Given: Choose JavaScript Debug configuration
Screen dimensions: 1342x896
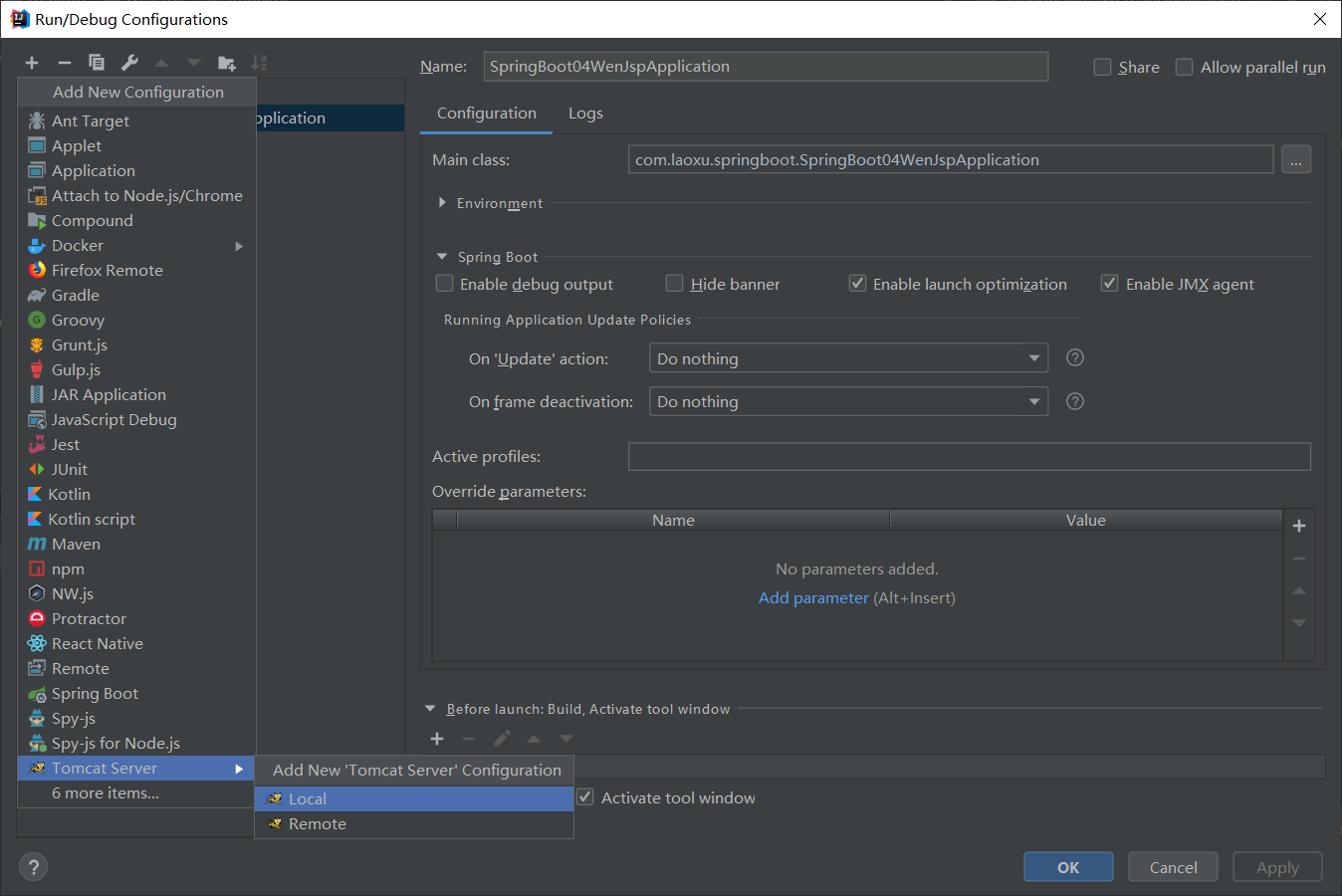Looking at the screenshot, I should coord(136,419).
